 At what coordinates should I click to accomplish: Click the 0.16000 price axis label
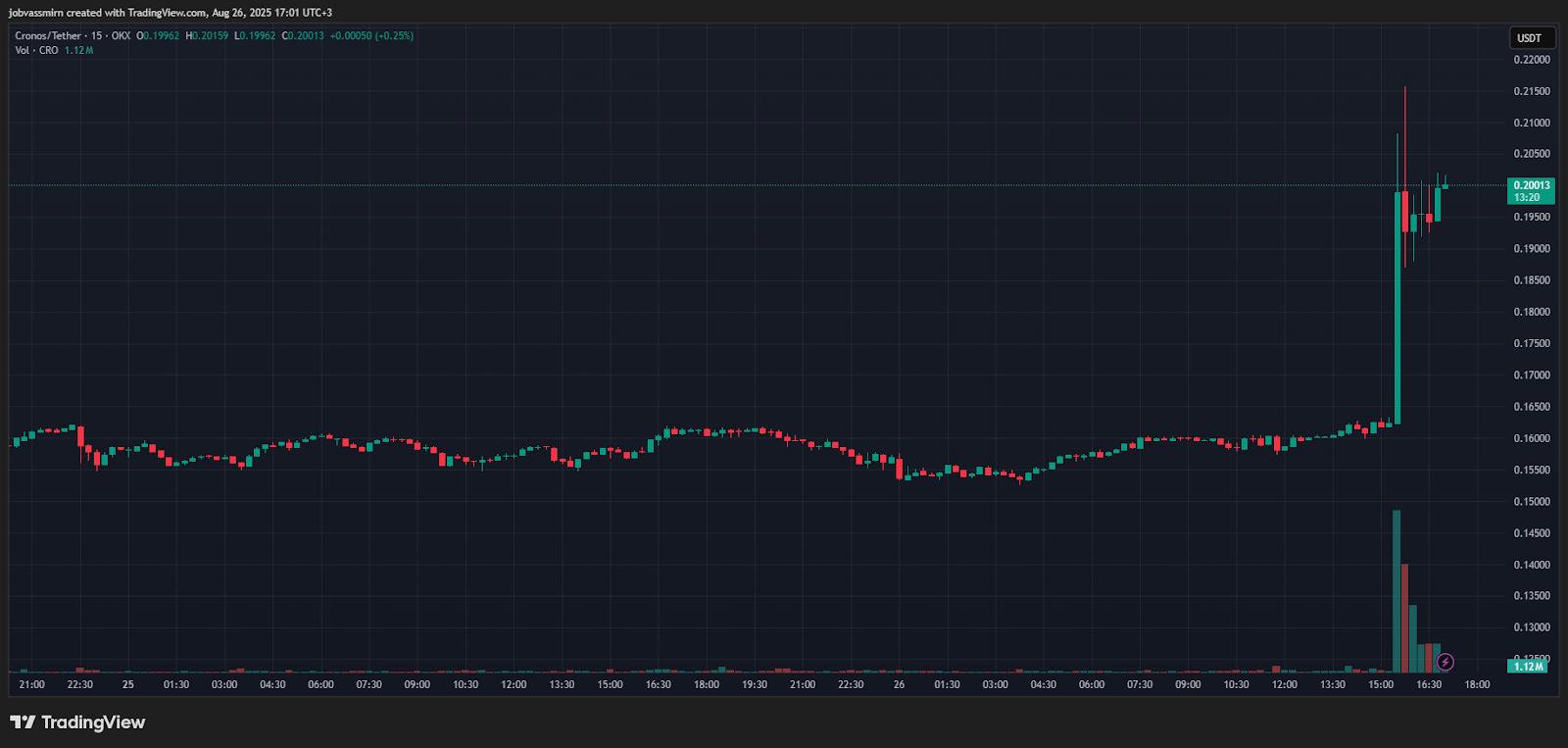pyautogui.click(x=1532, y=438)
